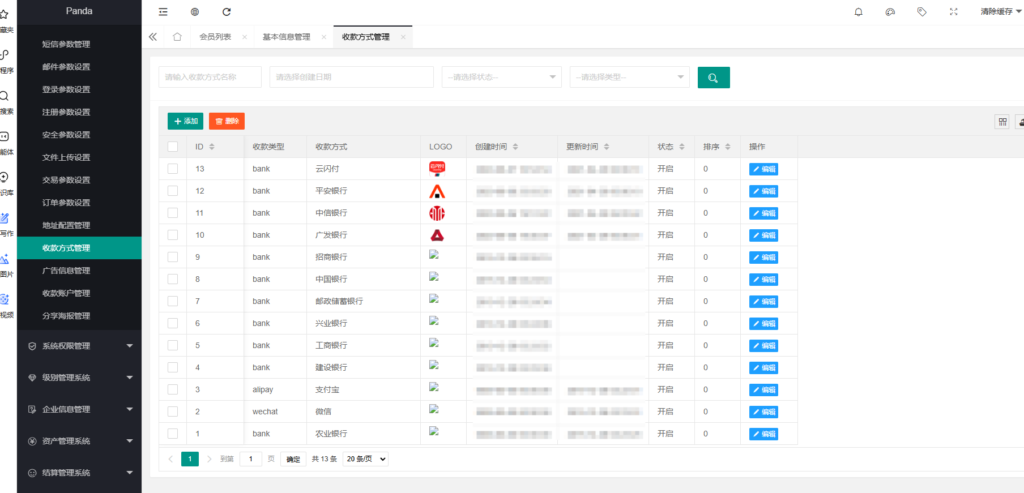Open the column filter grid icon
The image size is (1024, 493).
1002,121
